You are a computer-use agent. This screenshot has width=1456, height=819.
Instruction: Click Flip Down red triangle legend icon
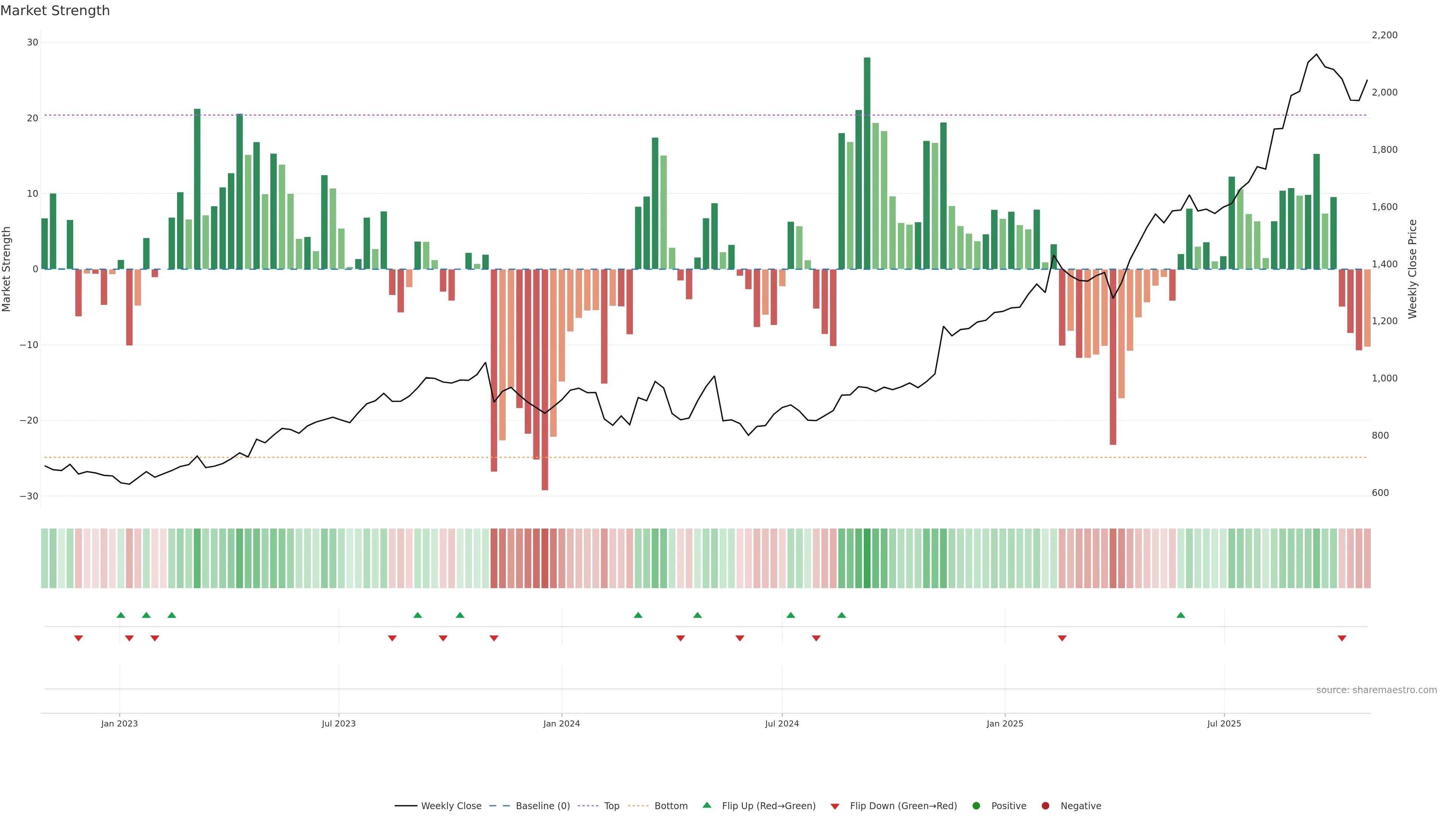(835, 806)
